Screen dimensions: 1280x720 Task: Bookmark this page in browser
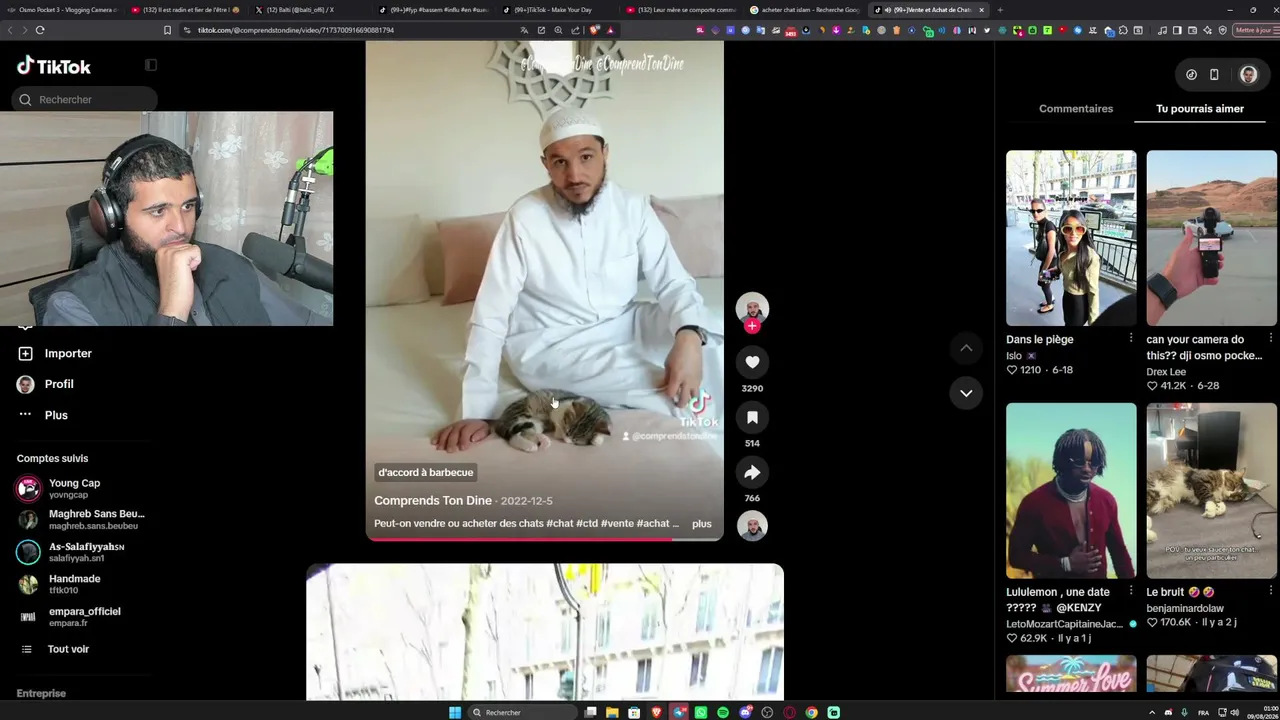(x=167, y=30)
